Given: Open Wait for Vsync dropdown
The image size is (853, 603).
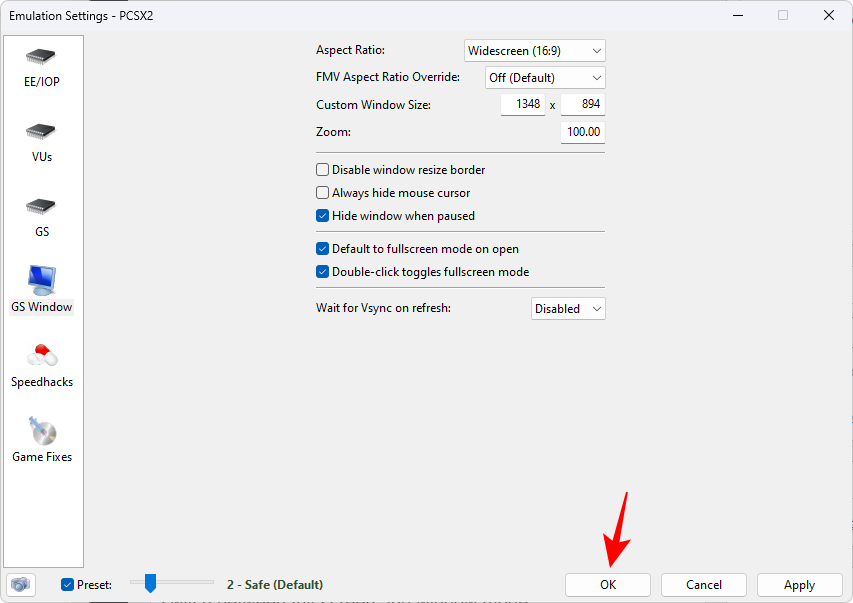Looking at the screenshot, I should pos(568,309).
